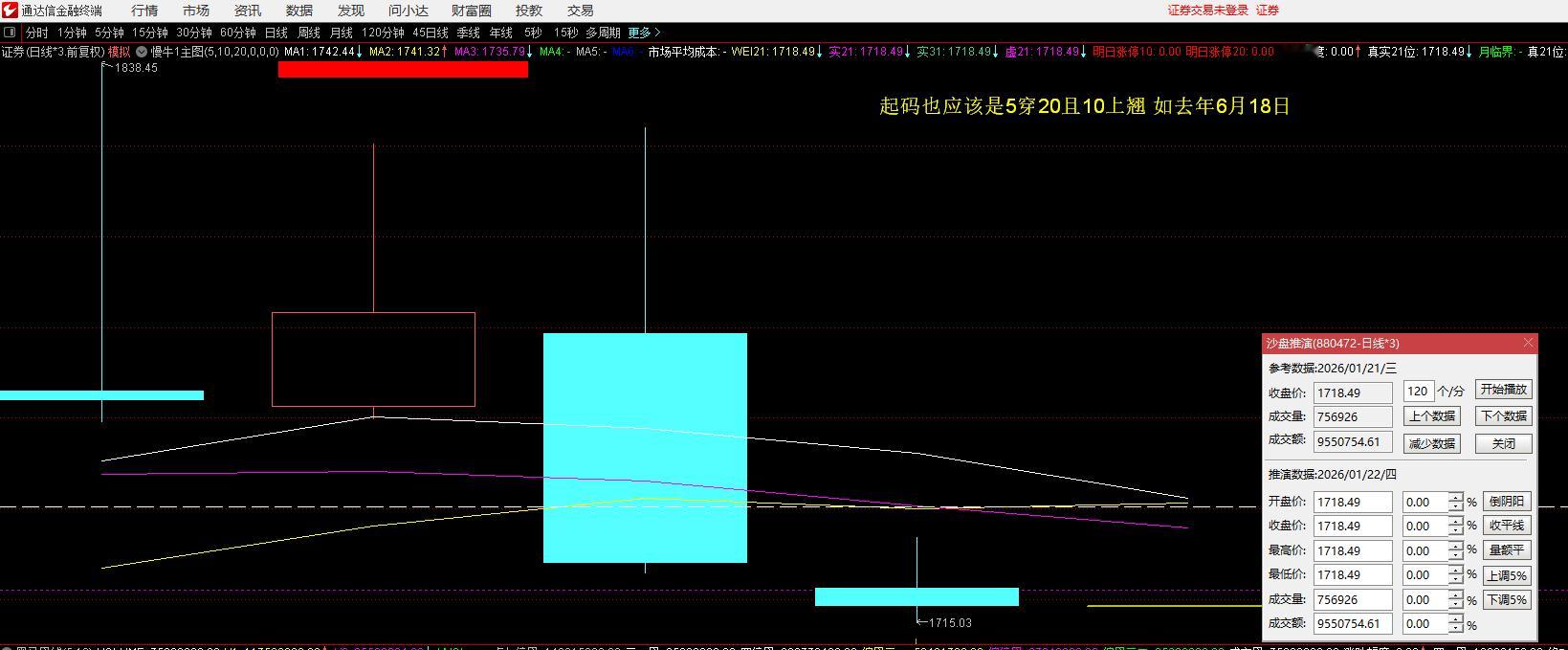The width and height of the screenshot is (1568, 650).
Task: Select the 45日线 period
Action: click(x=431, y=33)
